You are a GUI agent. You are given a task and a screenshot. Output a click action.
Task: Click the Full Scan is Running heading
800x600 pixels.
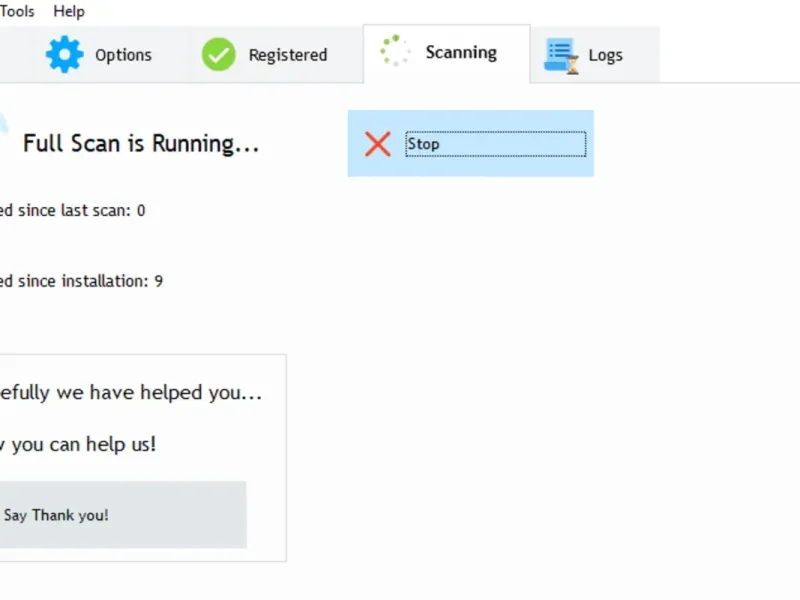click(x=141, y=143)
